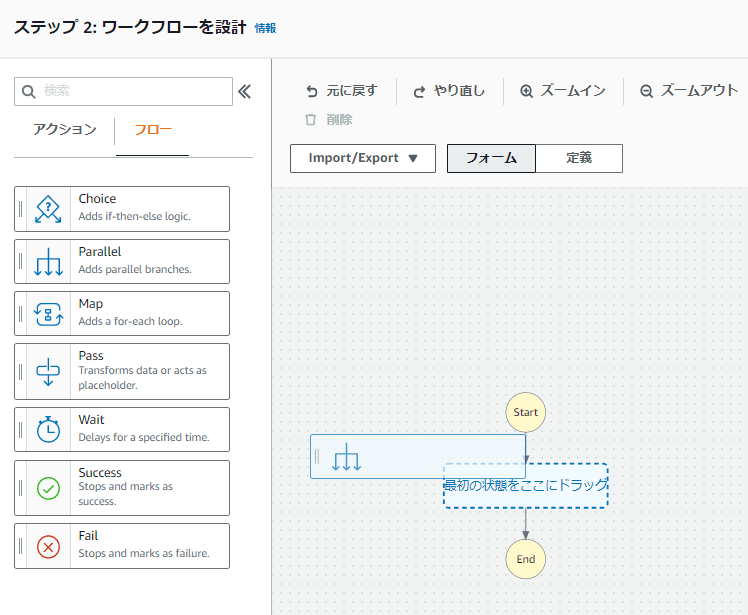Click the zoom in magnifier icon
This screenshot has width=748, height=615.
click(x=526, y=91)
